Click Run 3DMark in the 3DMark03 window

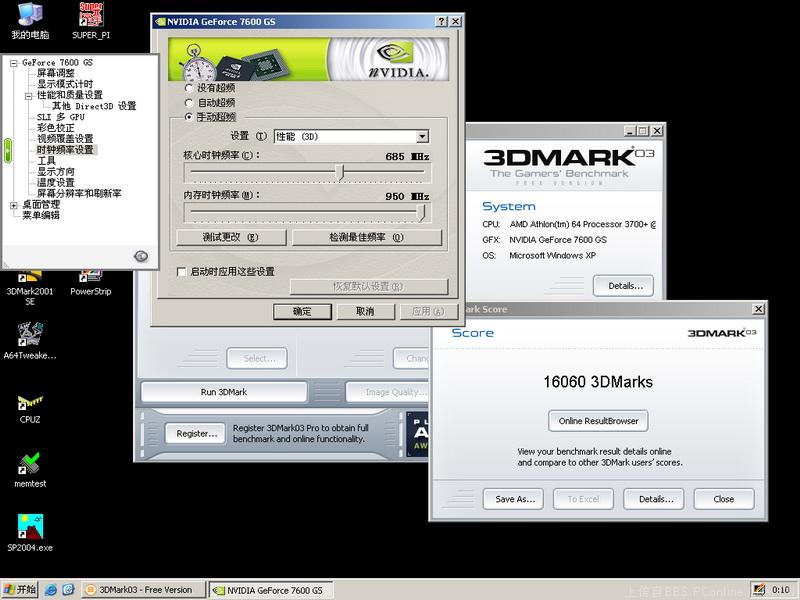(x=224, y=392)
